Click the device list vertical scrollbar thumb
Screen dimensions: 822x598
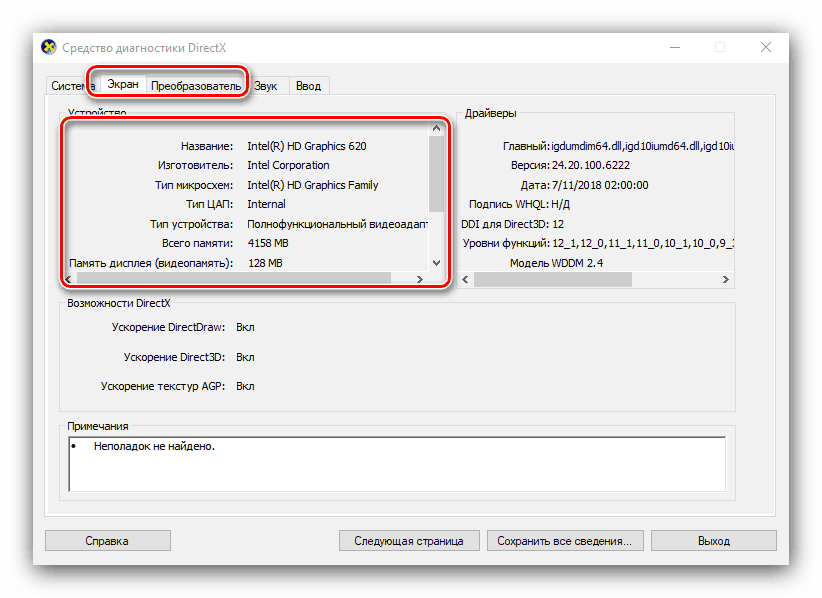(x=436, y=174)
